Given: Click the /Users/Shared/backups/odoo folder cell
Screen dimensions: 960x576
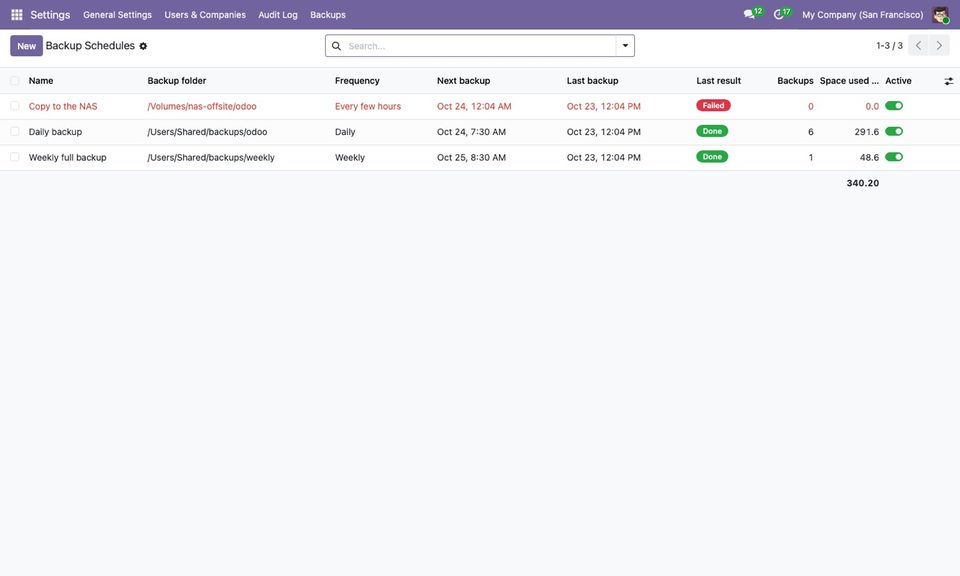Looking at the screenshot, I should coord(208,132).
